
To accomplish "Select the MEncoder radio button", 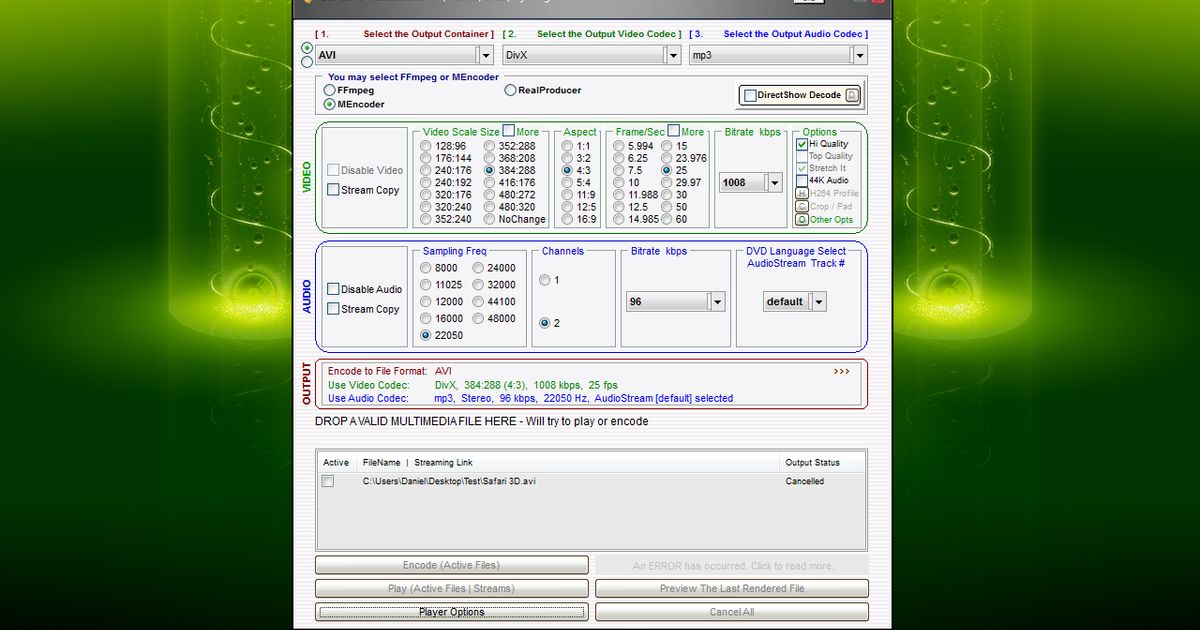I will point(329,104).
